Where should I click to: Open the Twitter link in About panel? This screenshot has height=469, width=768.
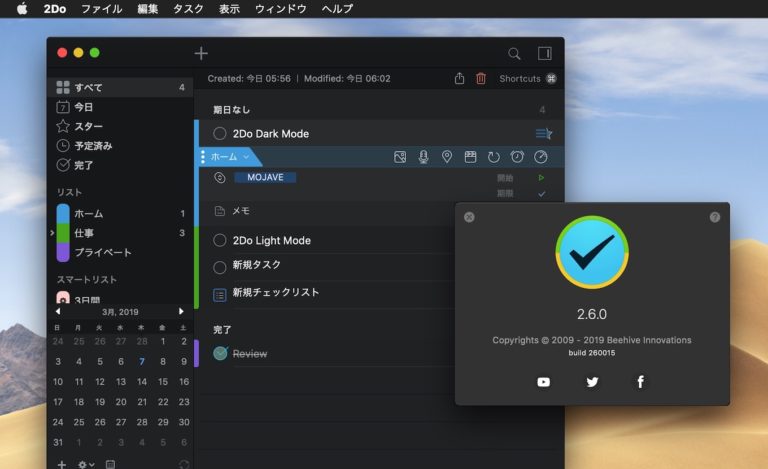[592, 382]
